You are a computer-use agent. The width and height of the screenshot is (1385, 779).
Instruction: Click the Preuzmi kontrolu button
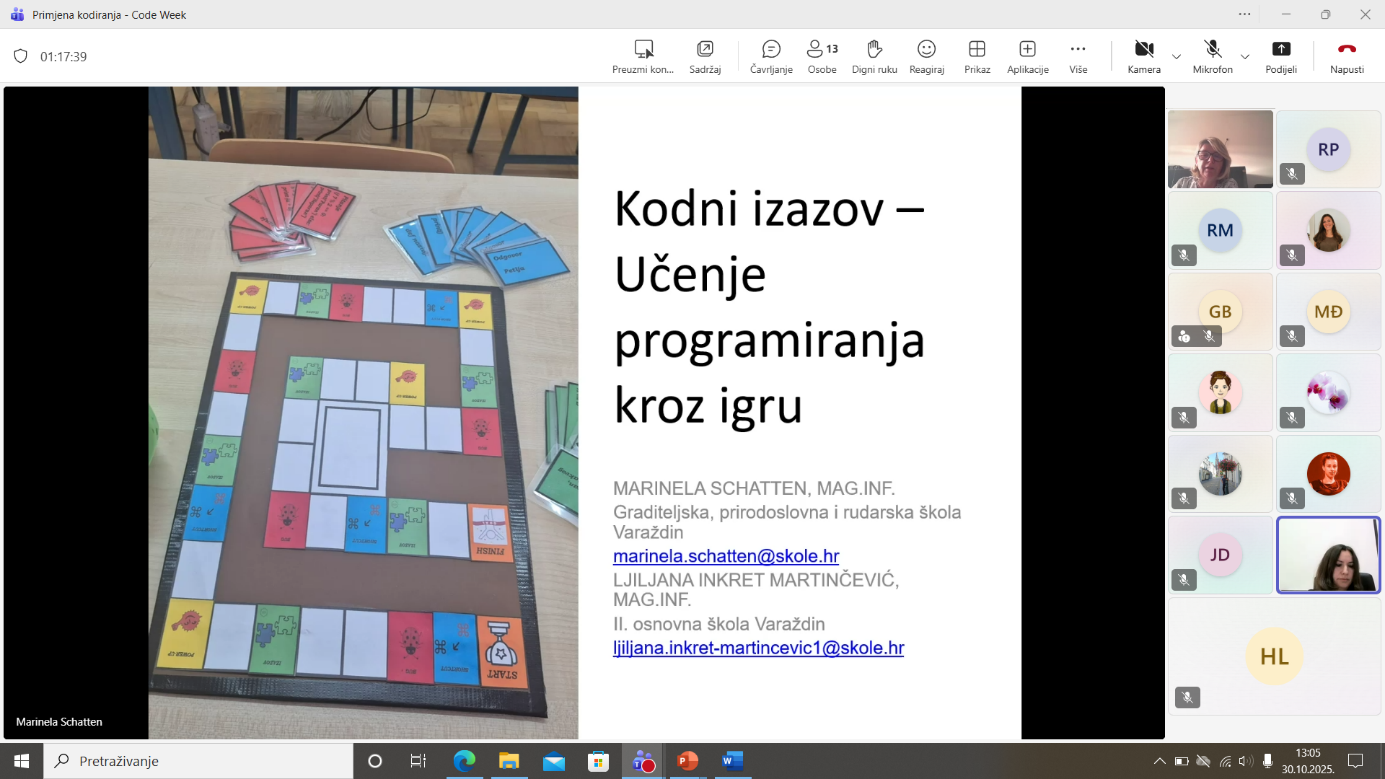click(643, 56)
